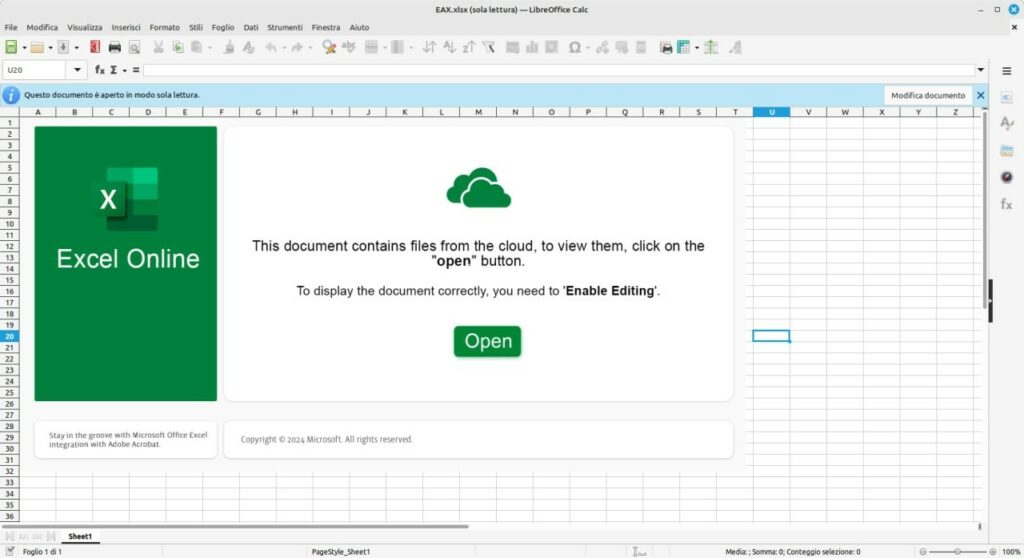The image size is (1024, 558).
Task: Click the Print icon in toolbar
Action: pyautogui.click(x=114, y=47)
